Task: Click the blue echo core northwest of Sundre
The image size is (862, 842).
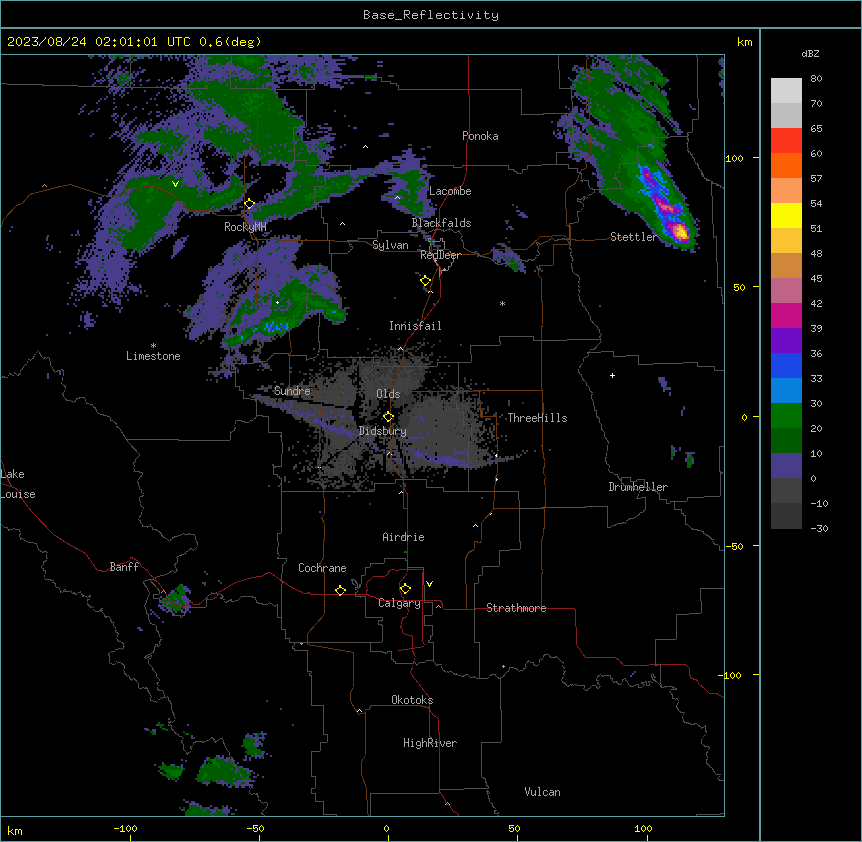Action: tap(276, 328)
